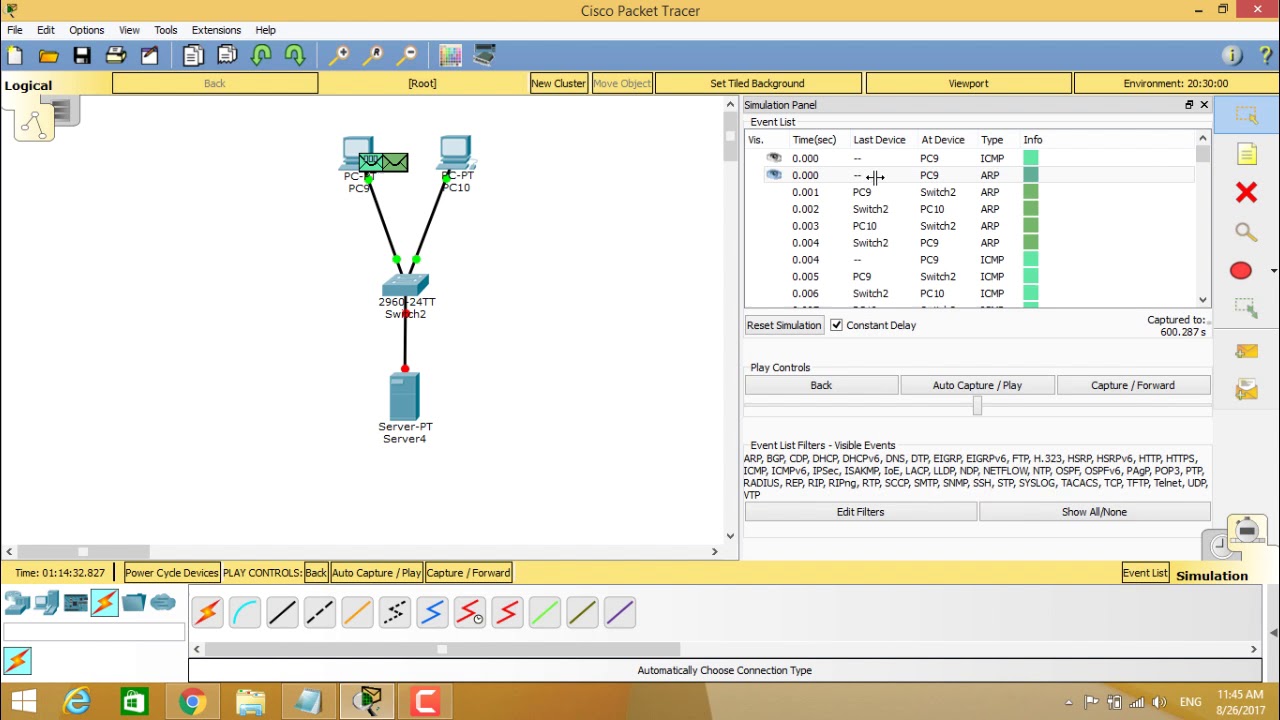
Task: Click Reset Simulation button
Action: point(784,325)
